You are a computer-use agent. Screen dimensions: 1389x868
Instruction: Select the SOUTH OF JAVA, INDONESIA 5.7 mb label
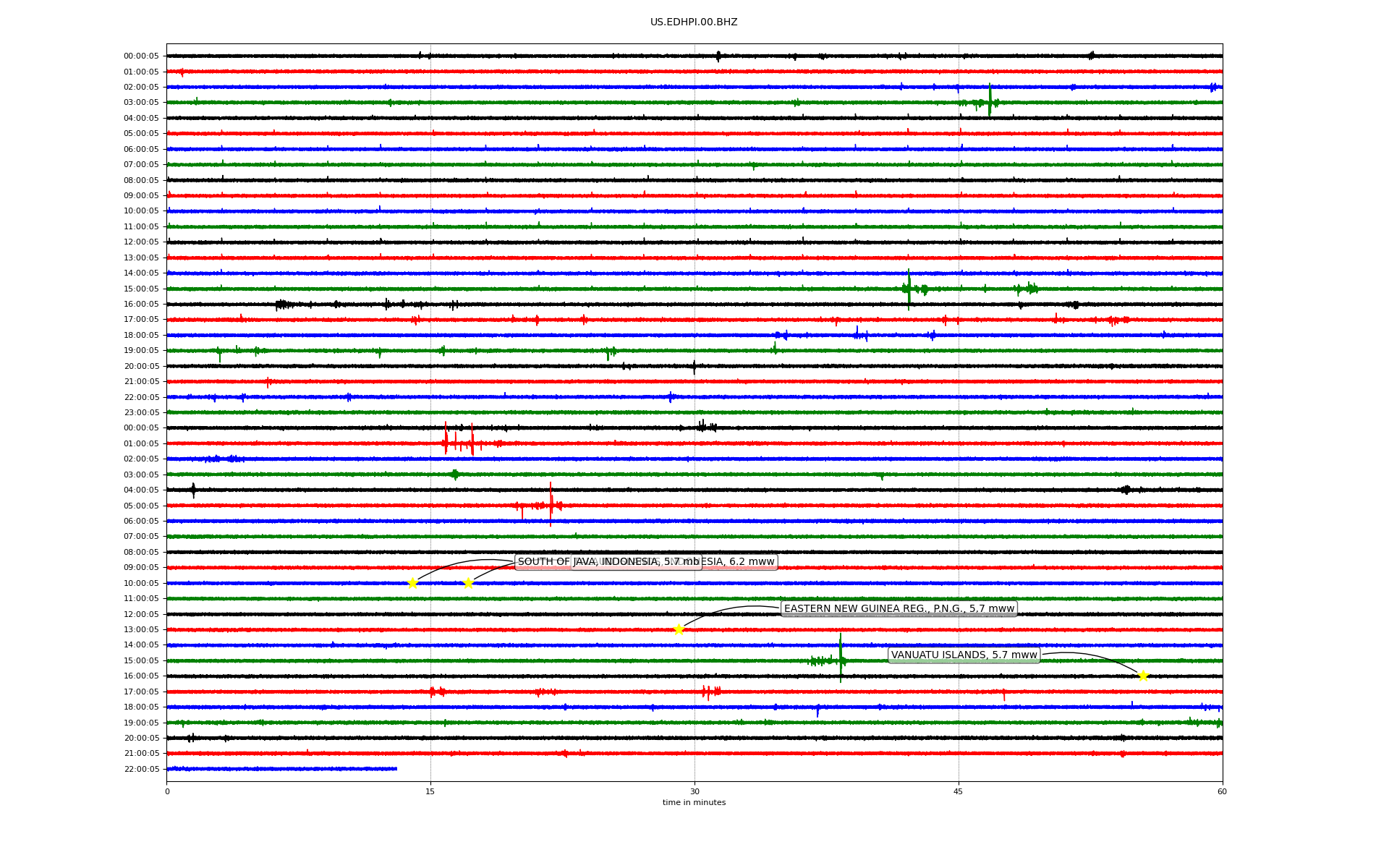(608, 562)
